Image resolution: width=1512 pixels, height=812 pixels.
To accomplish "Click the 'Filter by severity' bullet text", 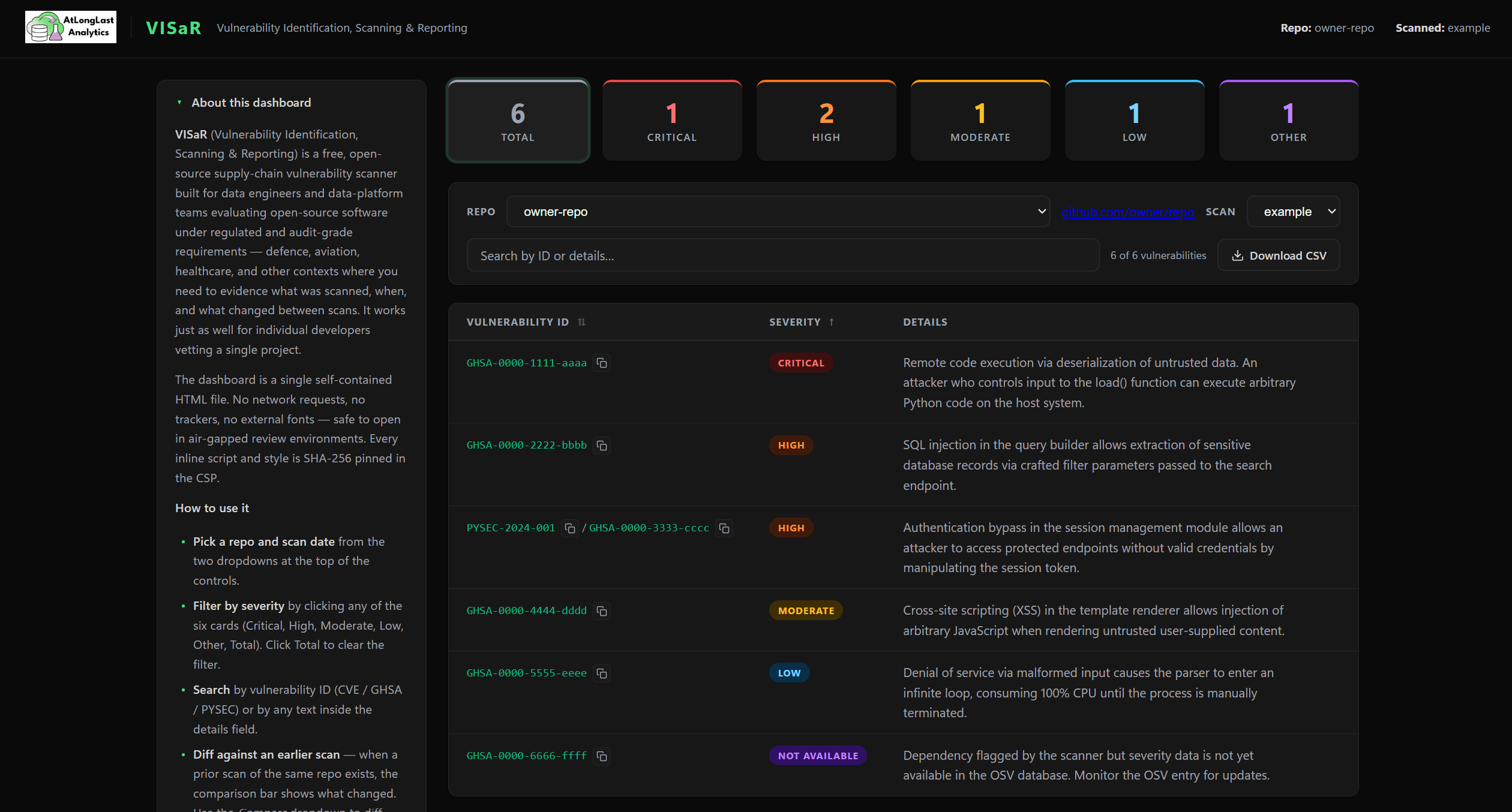I will pos(239,606).
